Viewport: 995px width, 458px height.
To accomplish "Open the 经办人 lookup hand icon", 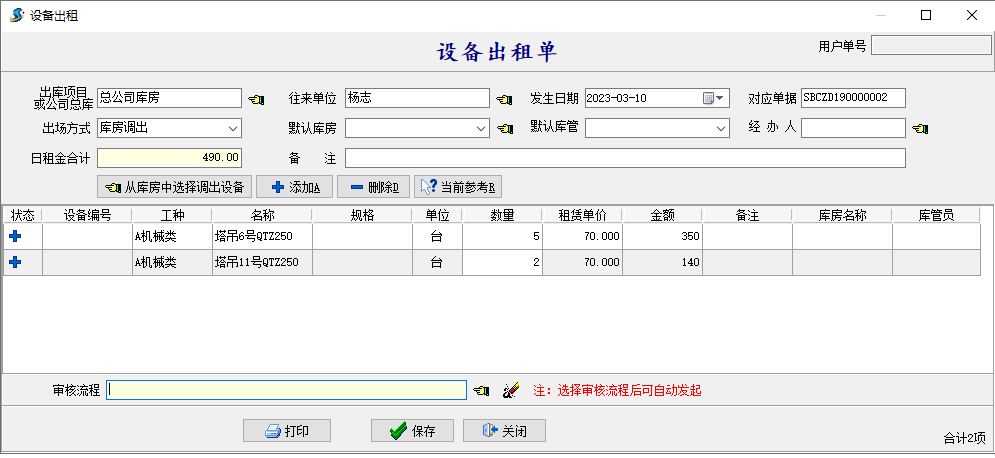I will [x=920, y=129].
